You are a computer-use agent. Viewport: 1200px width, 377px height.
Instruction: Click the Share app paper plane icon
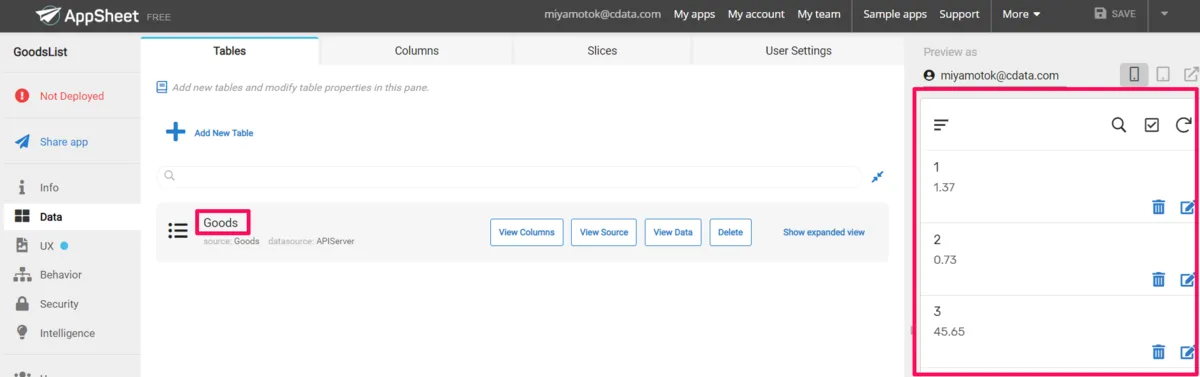tap(21, 142)
